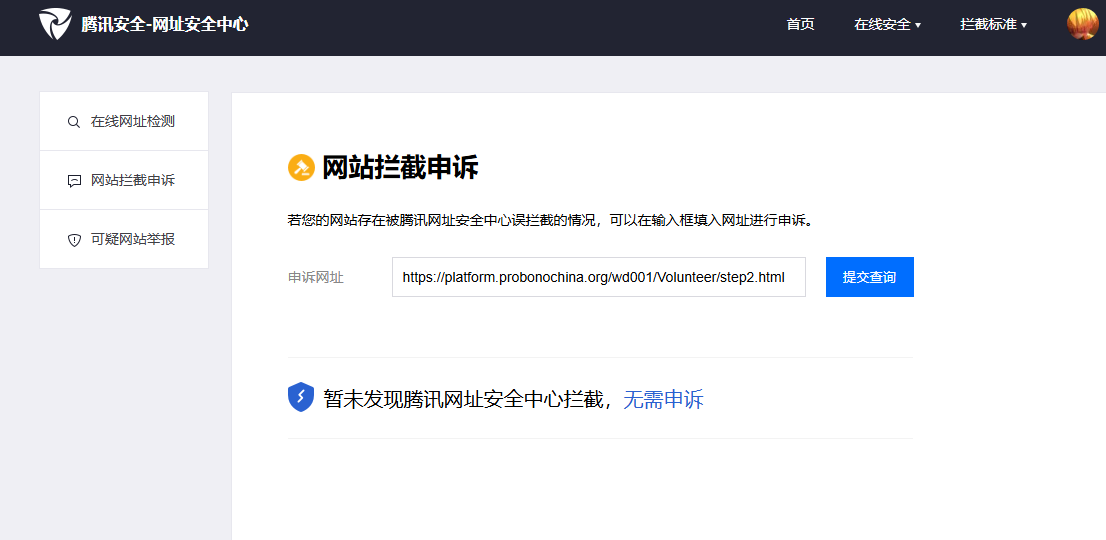
Task: Click the 申诉网址 field label
Action: click(x=316, y=278)
